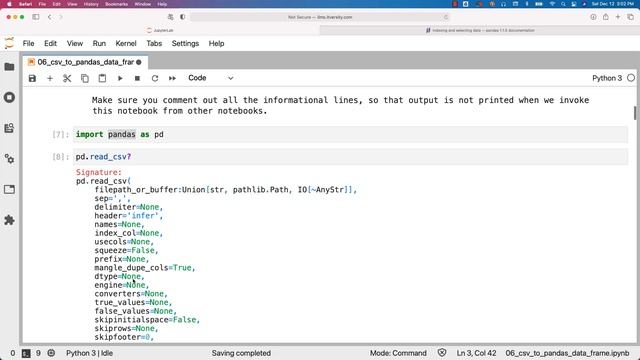Go back in Safari
640x360 pixels.
click(49, 17)
